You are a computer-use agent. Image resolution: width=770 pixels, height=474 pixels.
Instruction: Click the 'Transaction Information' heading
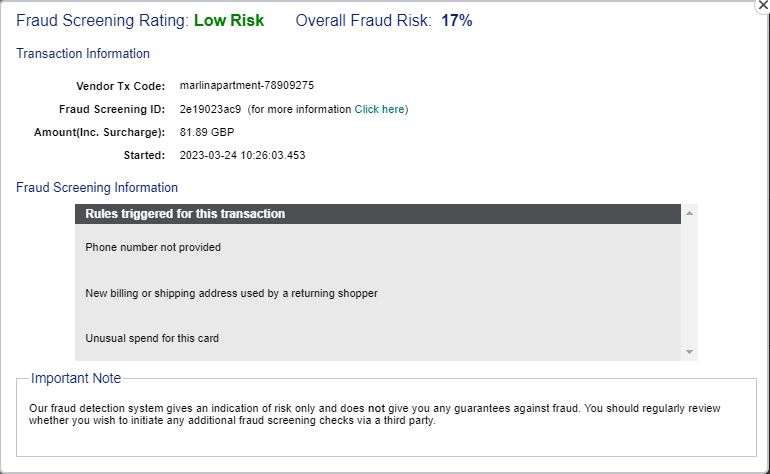(x=83, y=54)
